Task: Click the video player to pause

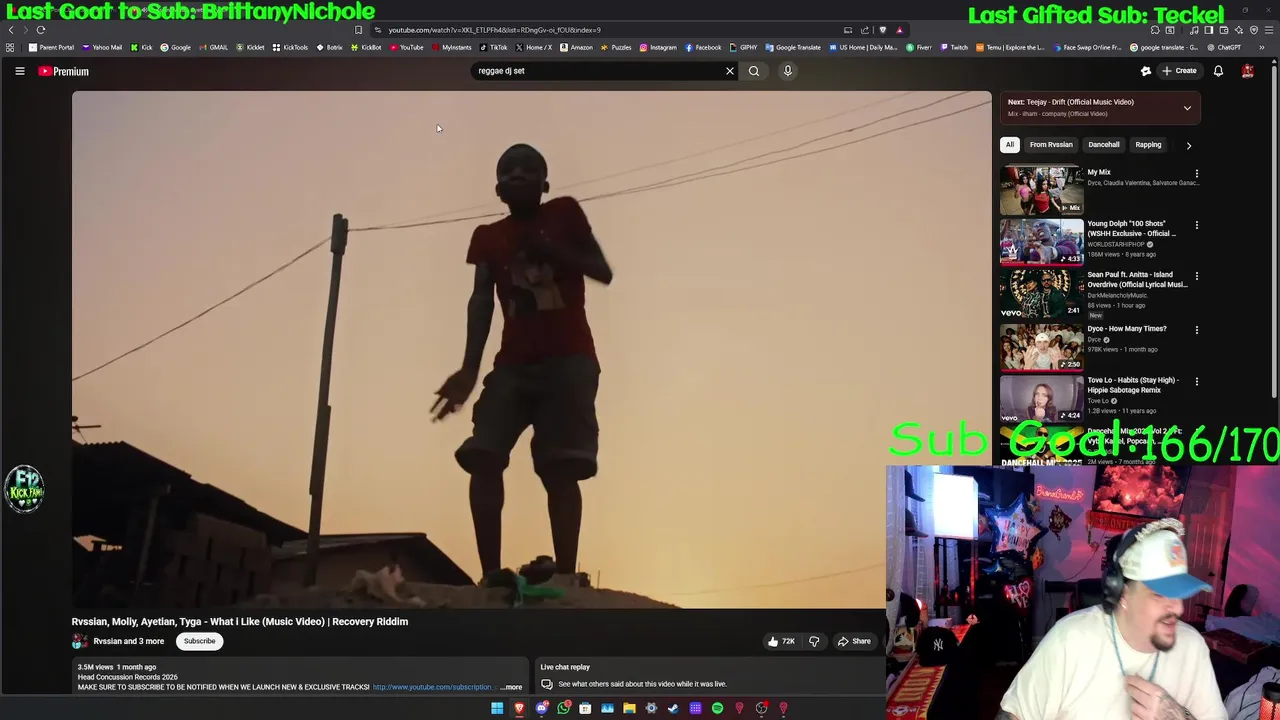Action: pos(531,349)
